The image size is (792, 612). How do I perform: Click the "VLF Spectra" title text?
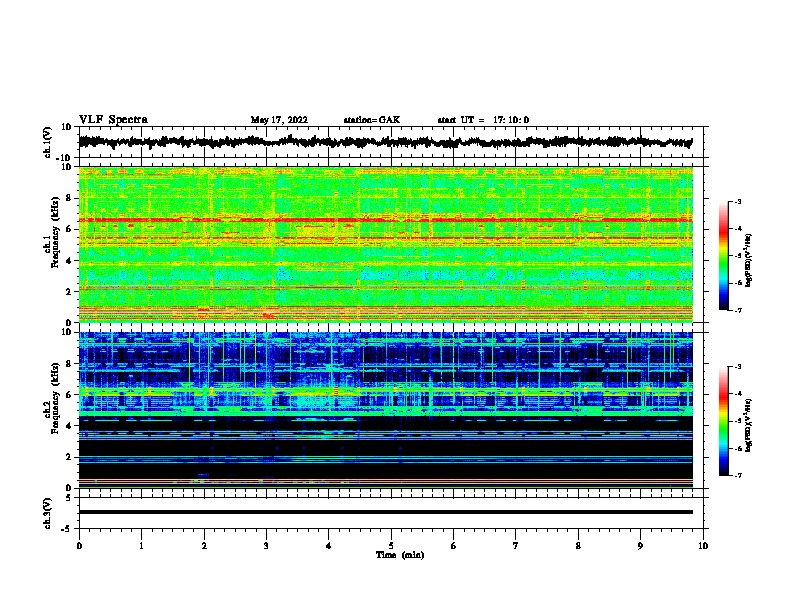pyautogui.click(x=113, y=120)
